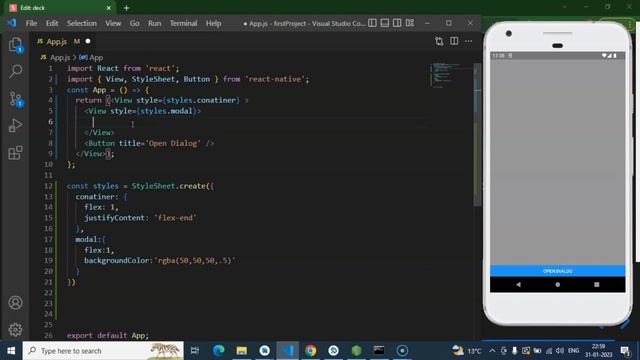Click the 'flex-end' string on line 15

(x=176, y=218)
